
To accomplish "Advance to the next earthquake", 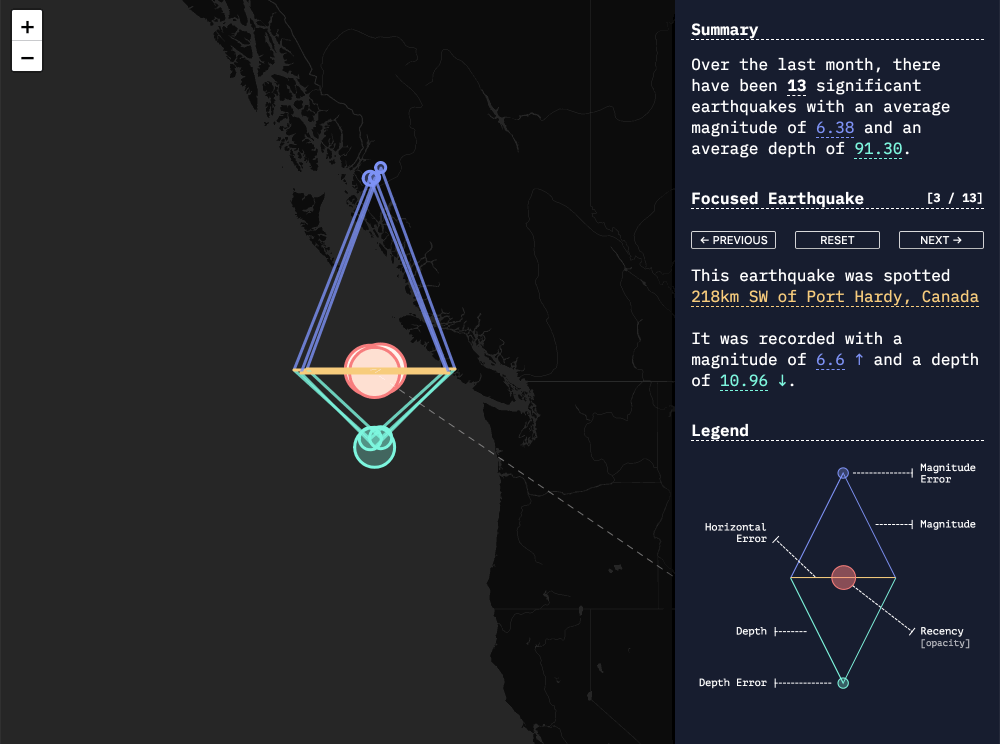I will pos(941,240).
